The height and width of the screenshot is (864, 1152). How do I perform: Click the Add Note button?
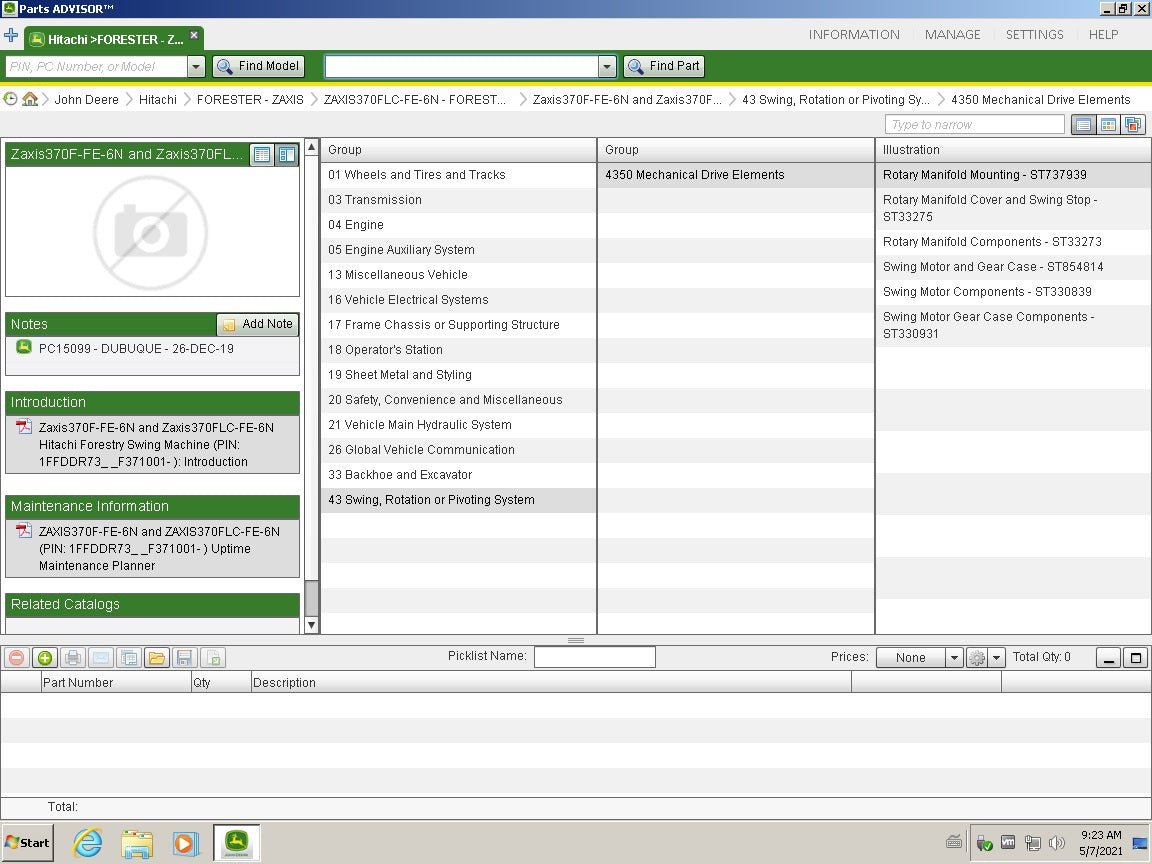point(258,324)
